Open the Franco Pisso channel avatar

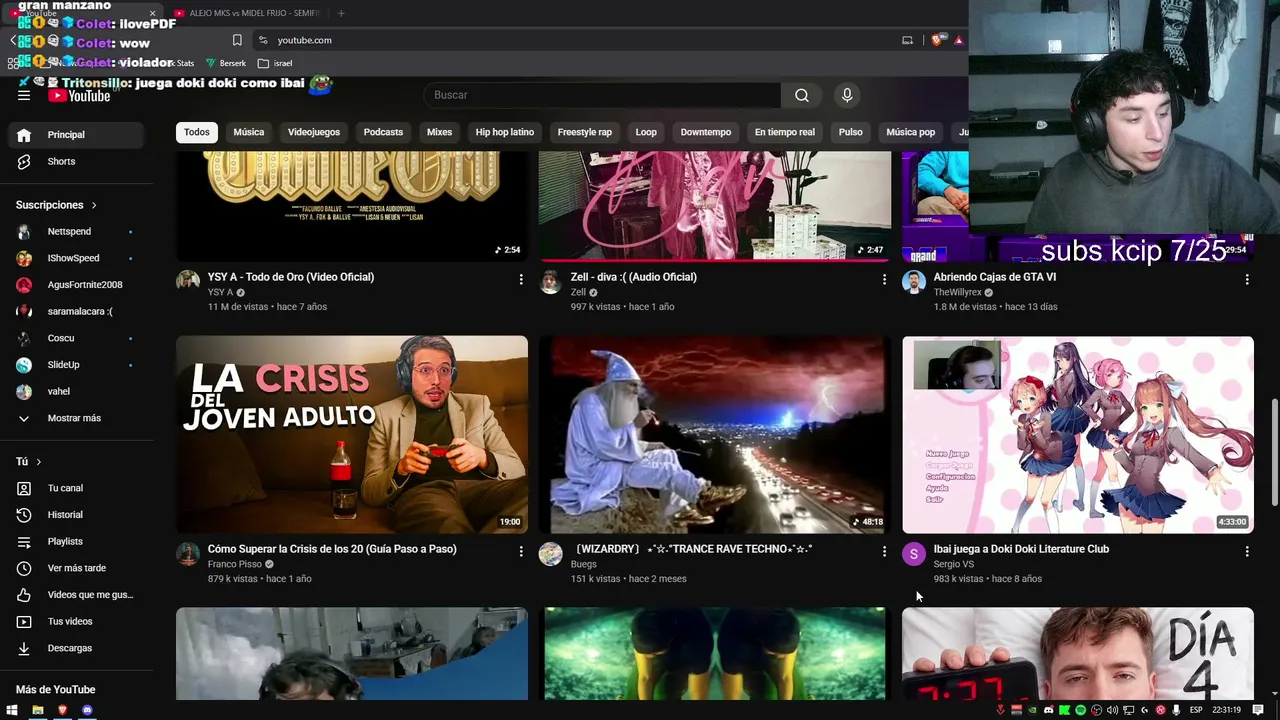(x=188, y=553)
